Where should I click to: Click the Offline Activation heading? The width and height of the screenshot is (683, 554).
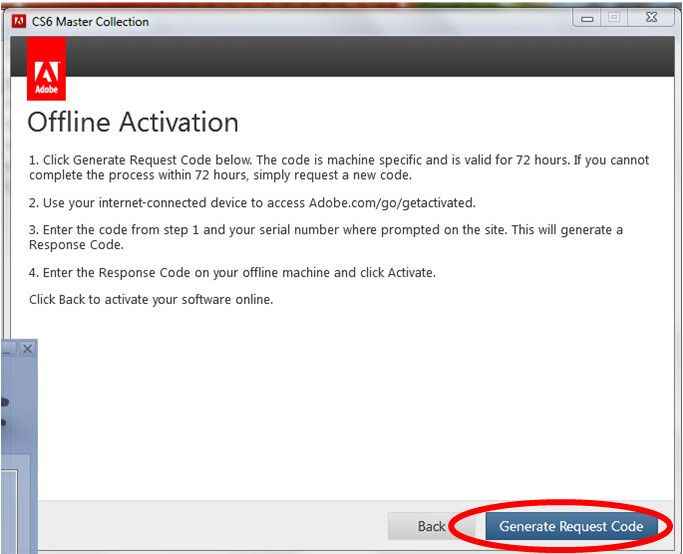click(133, 122)
